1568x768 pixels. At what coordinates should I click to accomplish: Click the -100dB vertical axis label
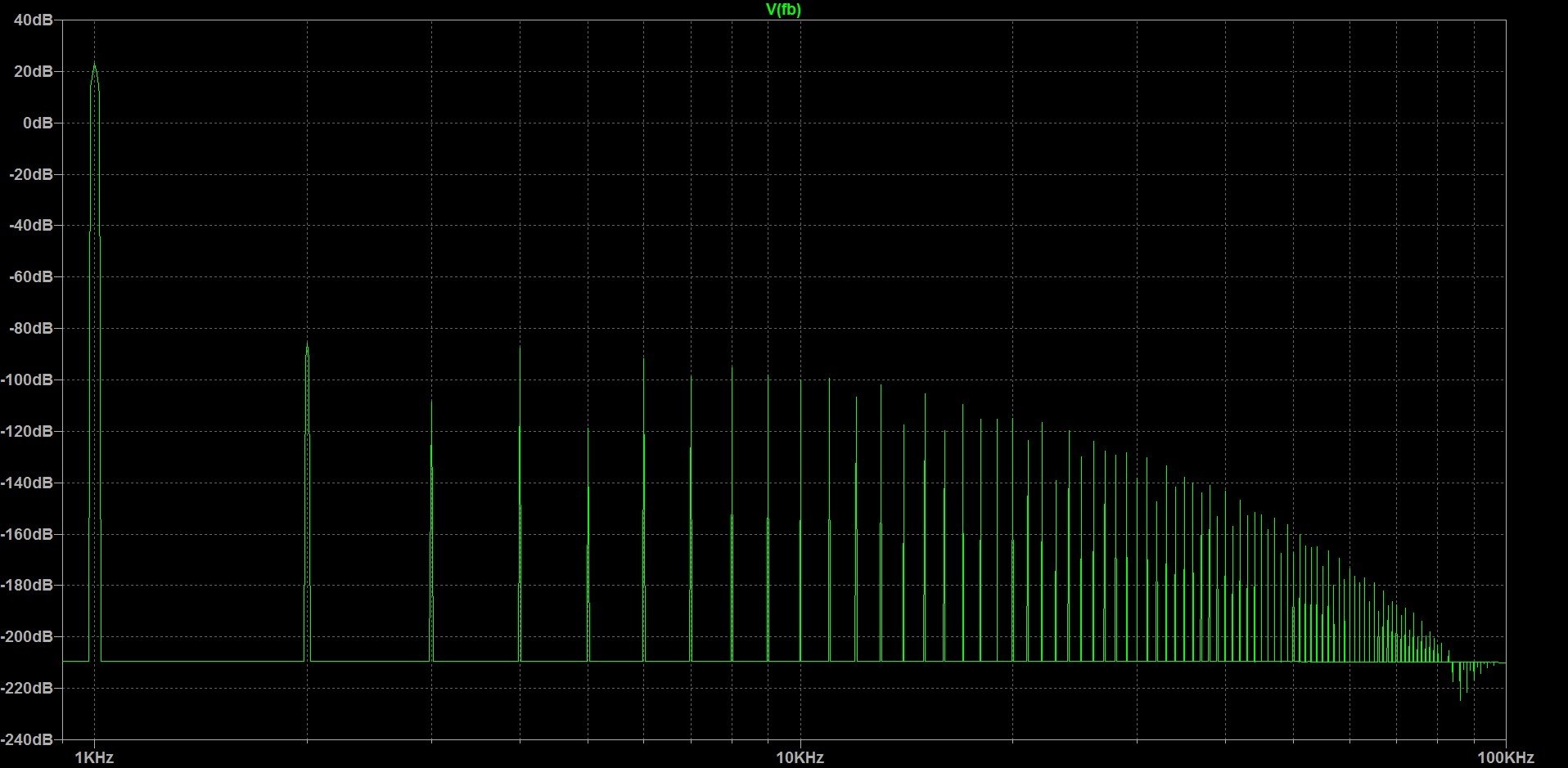pos(28,380)
